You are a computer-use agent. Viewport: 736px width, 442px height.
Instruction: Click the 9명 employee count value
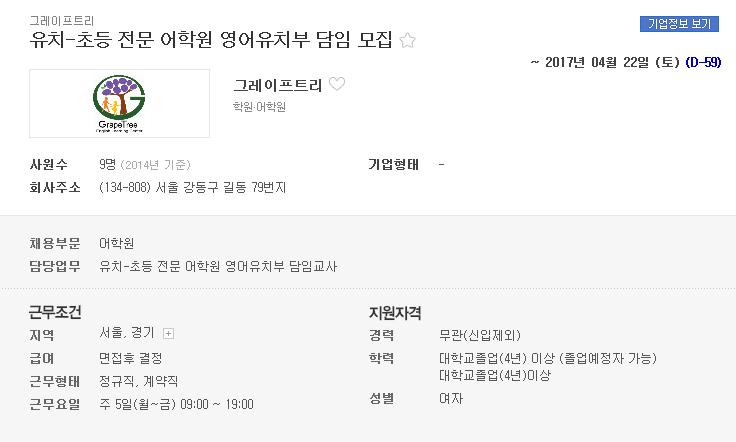[x=107, y=165]
